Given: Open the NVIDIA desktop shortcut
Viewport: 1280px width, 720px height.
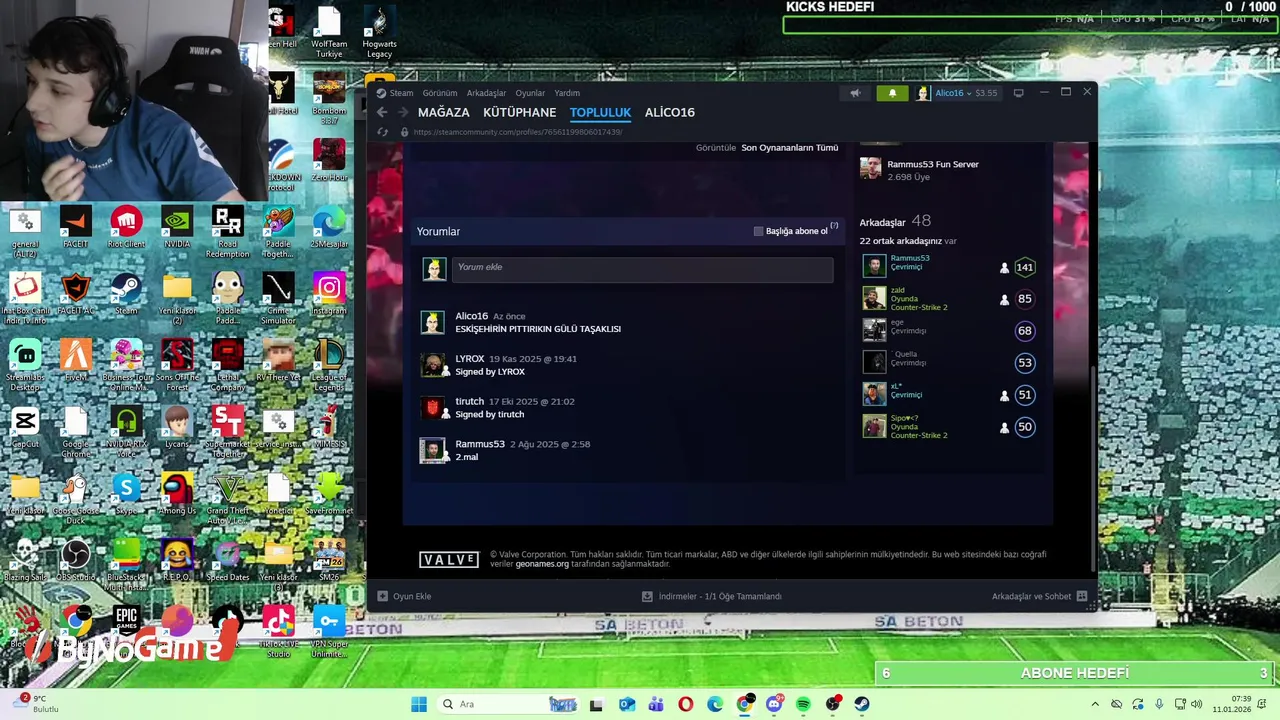Looking at the screenshot, I should point(177,227).
